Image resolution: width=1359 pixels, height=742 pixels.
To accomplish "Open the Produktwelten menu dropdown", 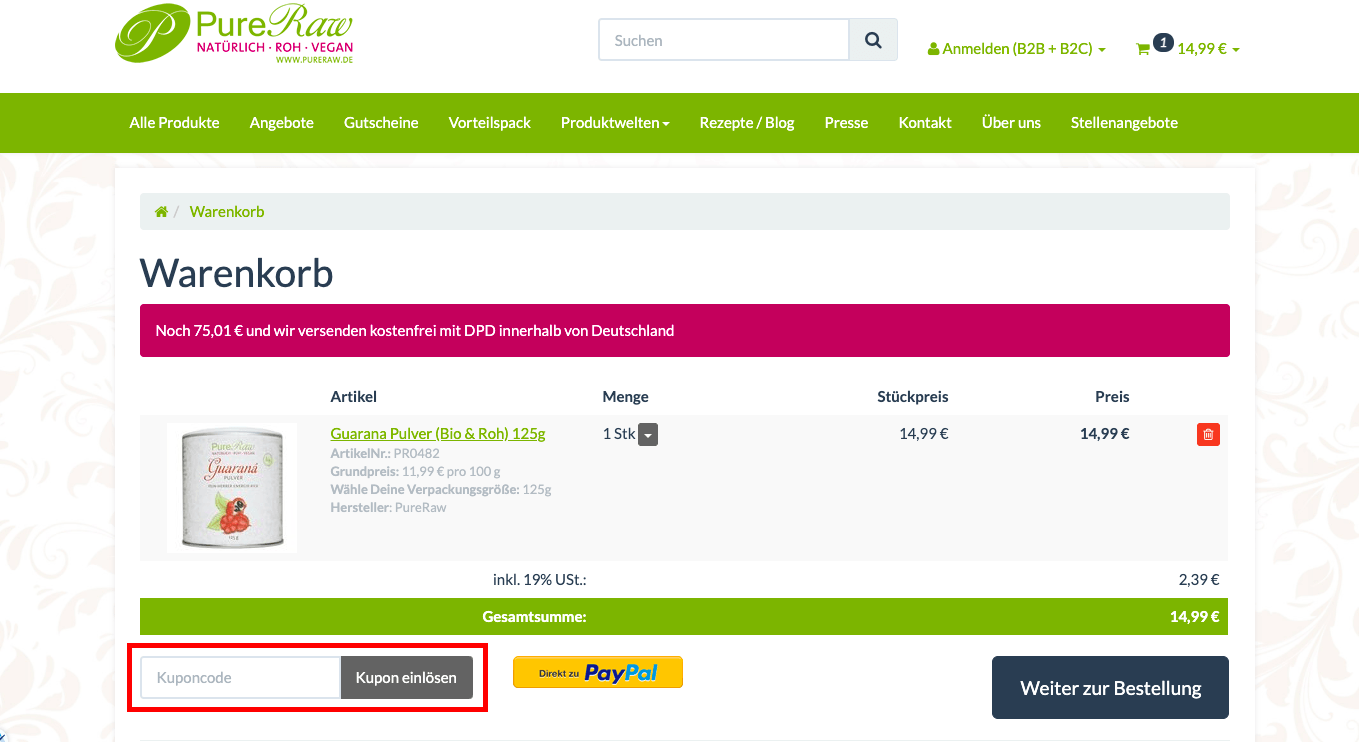I will point(615,123).
